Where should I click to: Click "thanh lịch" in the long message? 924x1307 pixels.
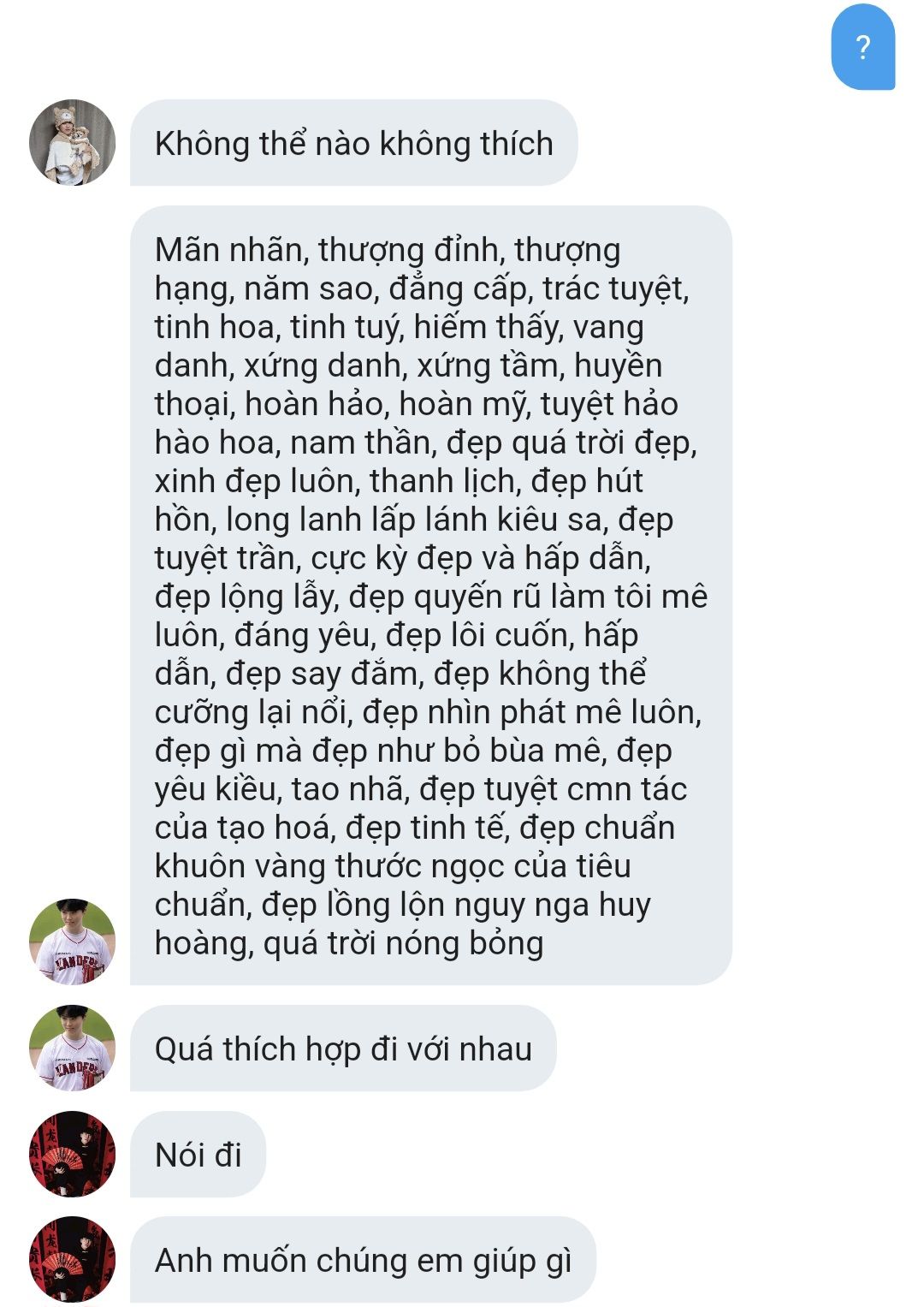point(441,481)
